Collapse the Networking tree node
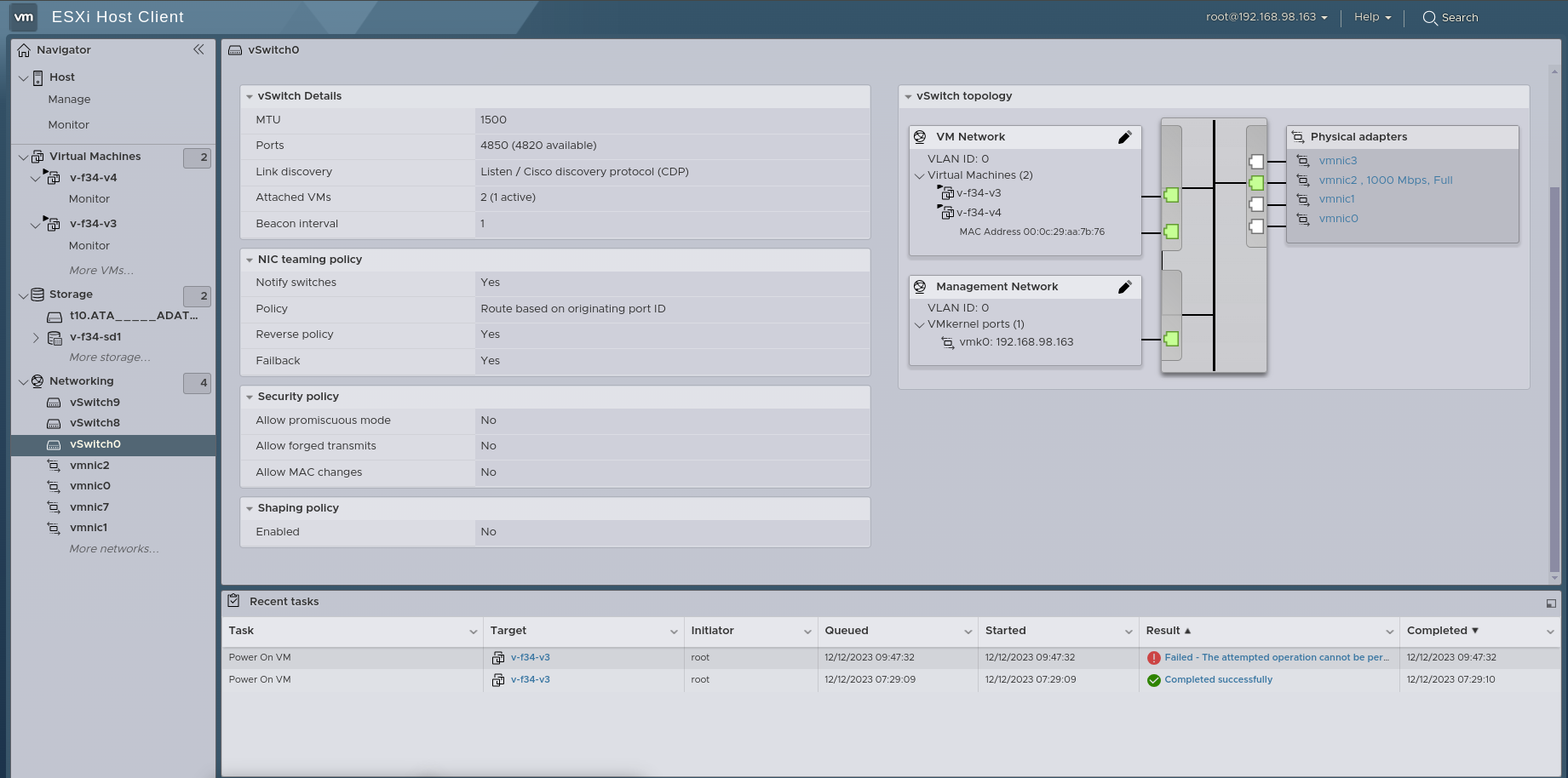The height and width of the screenshot is (778, 1568). 23,382
